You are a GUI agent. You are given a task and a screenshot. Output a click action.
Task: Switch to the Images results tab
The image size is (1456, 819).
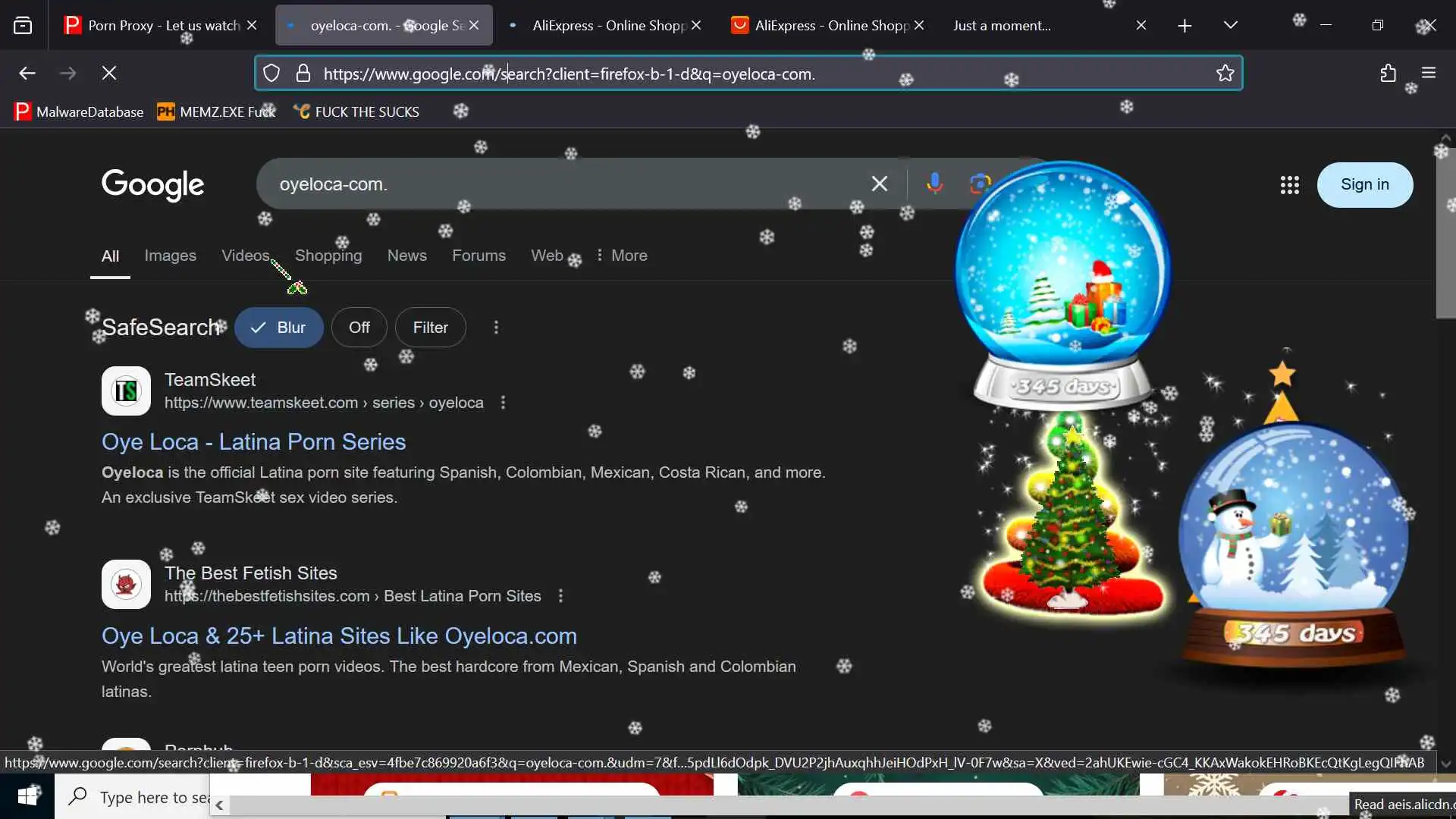(170, 256)
